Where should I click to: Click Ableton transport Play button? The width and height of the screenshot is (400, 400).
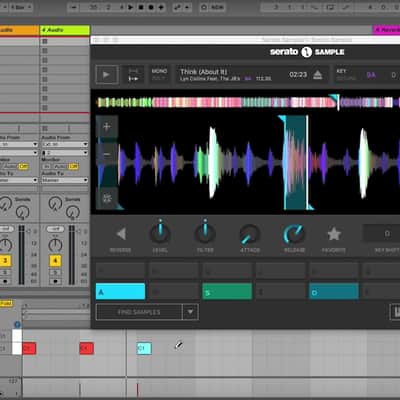click(131, 7)
